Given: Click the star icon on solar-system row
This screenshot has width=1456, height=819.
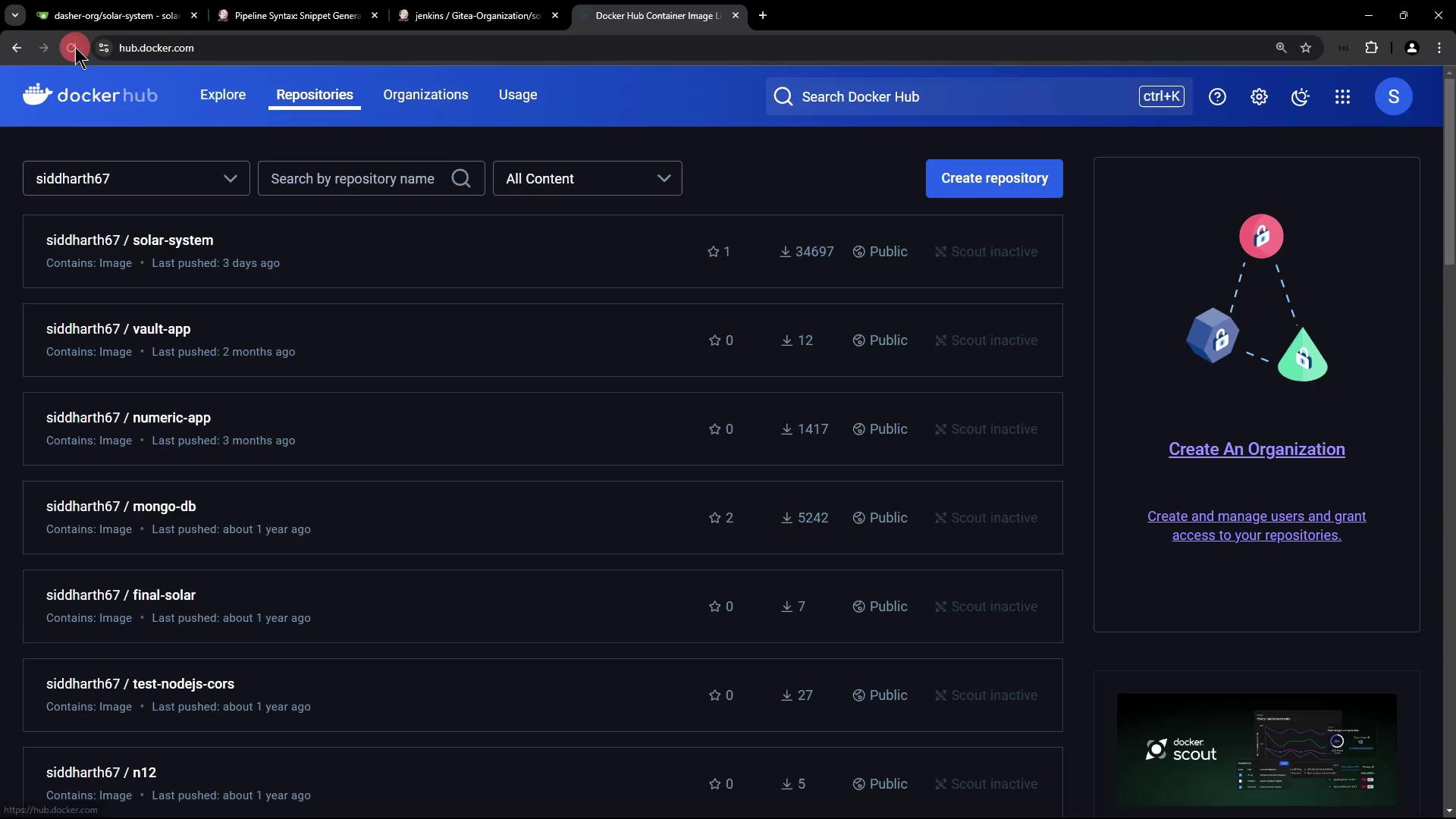Looking at the screenshot, I should (713, 252).
